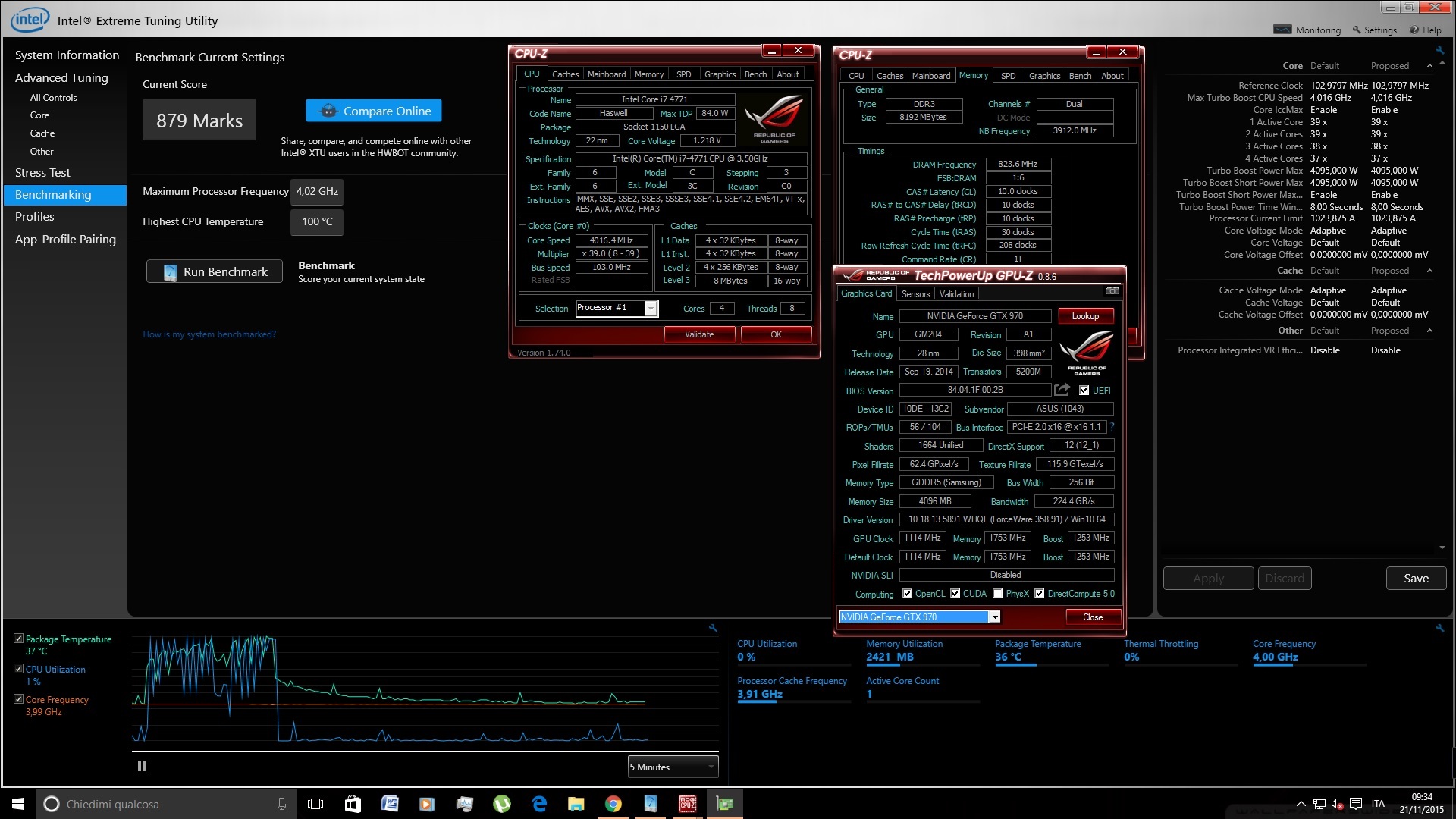Open XTU Settings from the header
1456x819 pixels.
click(1375, 30)
